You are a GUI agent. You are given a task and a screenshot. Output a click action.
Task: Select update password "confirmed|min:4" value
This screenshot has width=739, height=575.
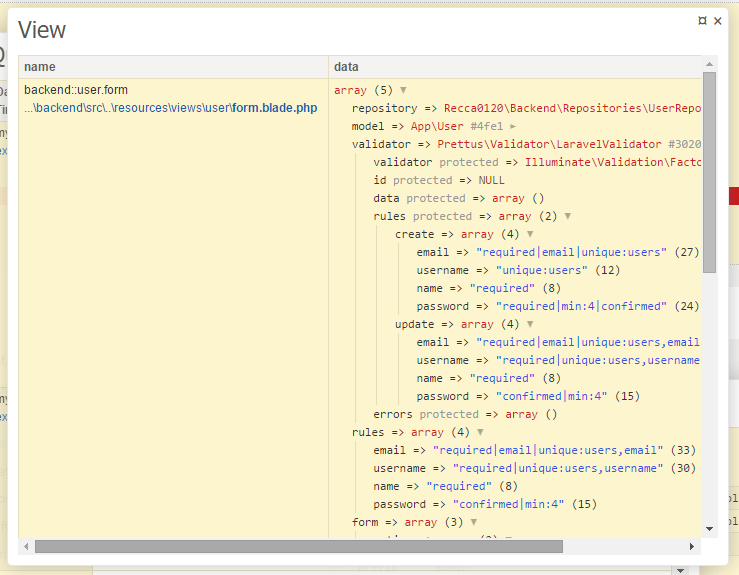[x=551, y=396]
